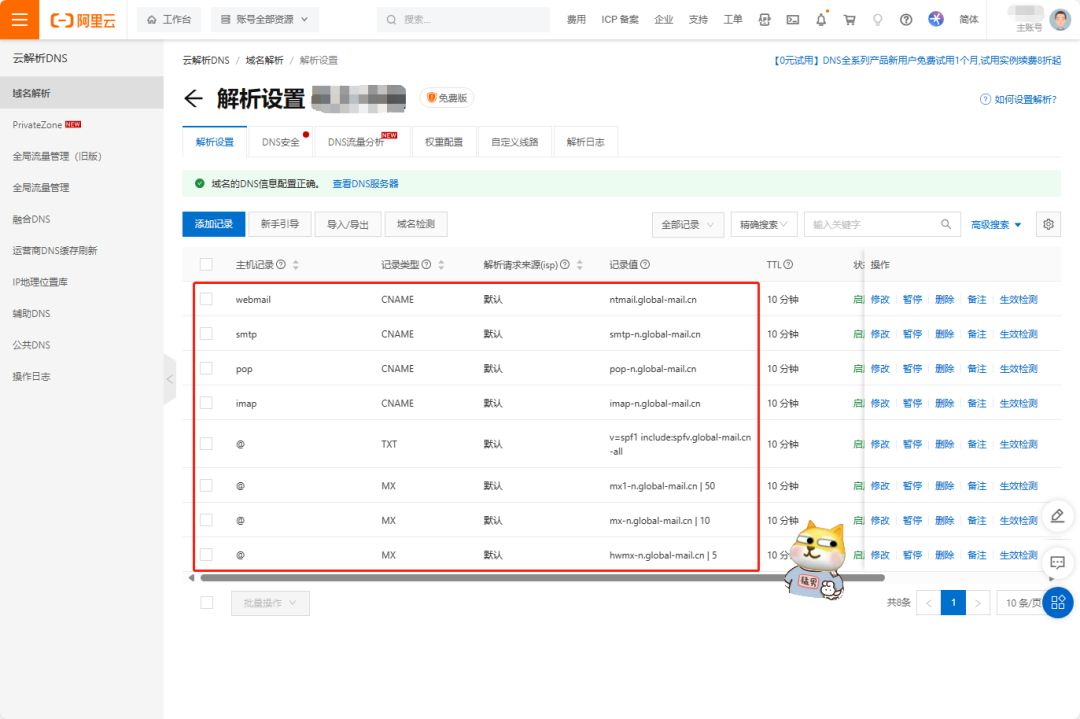Click the help question mark icon in header

click(x=906, y=19)
